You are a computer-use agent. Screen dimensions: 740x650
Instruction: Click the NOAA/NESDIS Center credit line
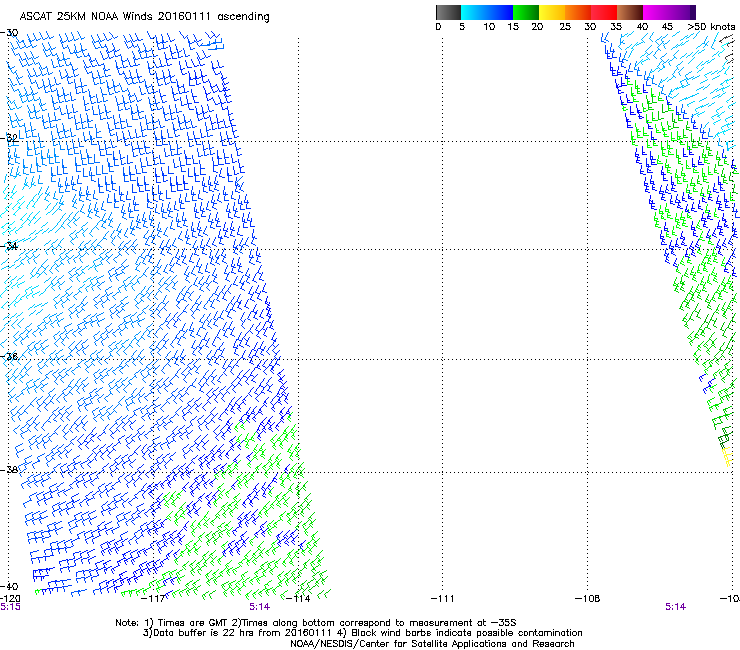pyautogui.click(x=432, y=644)
